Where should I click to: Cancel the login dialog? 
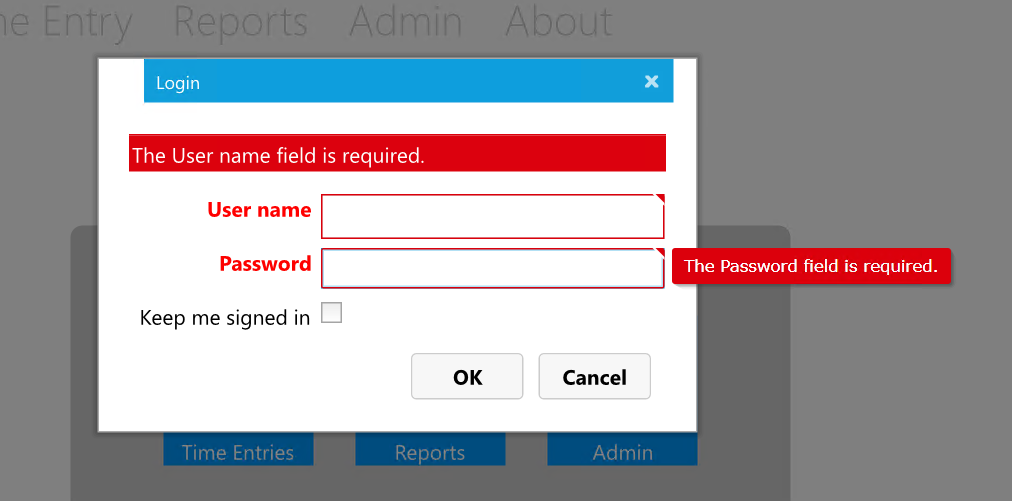coord(594,376)
